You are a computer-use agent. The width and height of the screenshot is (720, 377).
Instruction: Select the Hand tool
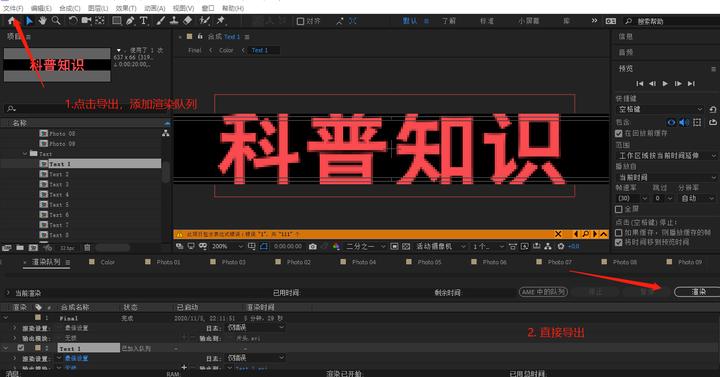click(x=43, y=21)
